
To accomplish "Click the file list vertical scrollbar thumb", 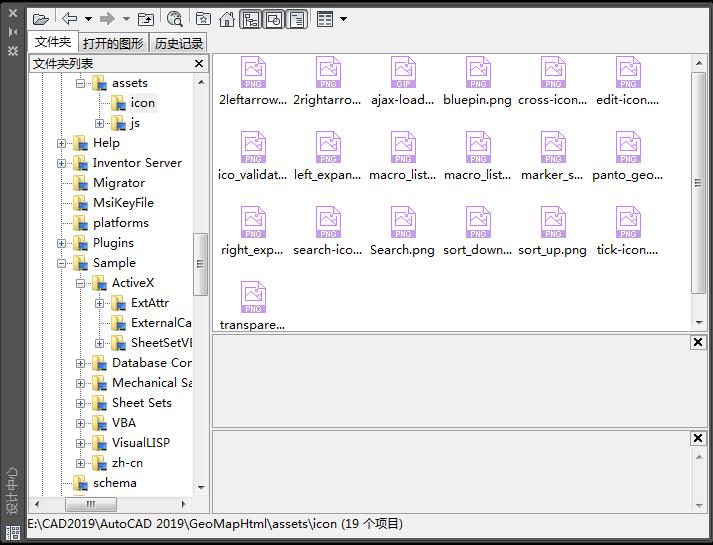I will (698, 183).
